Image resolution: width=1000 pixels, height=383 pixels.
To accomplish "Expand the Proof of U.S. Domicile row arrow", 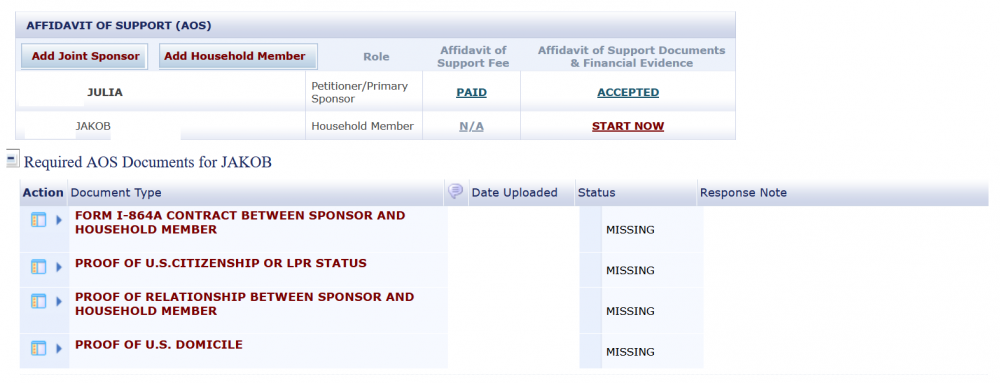I will pos(59,349).
